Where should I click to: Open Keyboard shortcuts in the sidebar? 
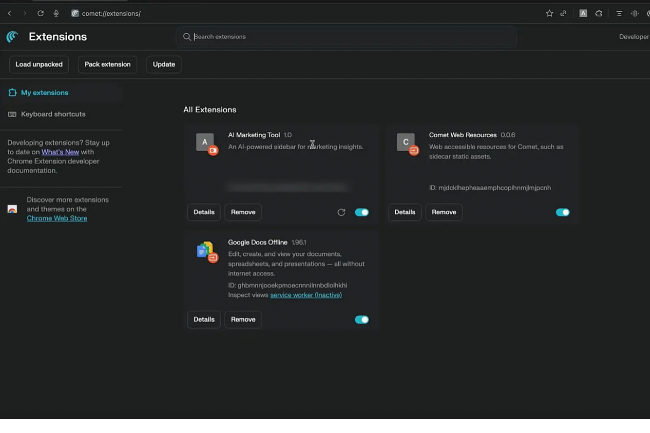(52, 114)
